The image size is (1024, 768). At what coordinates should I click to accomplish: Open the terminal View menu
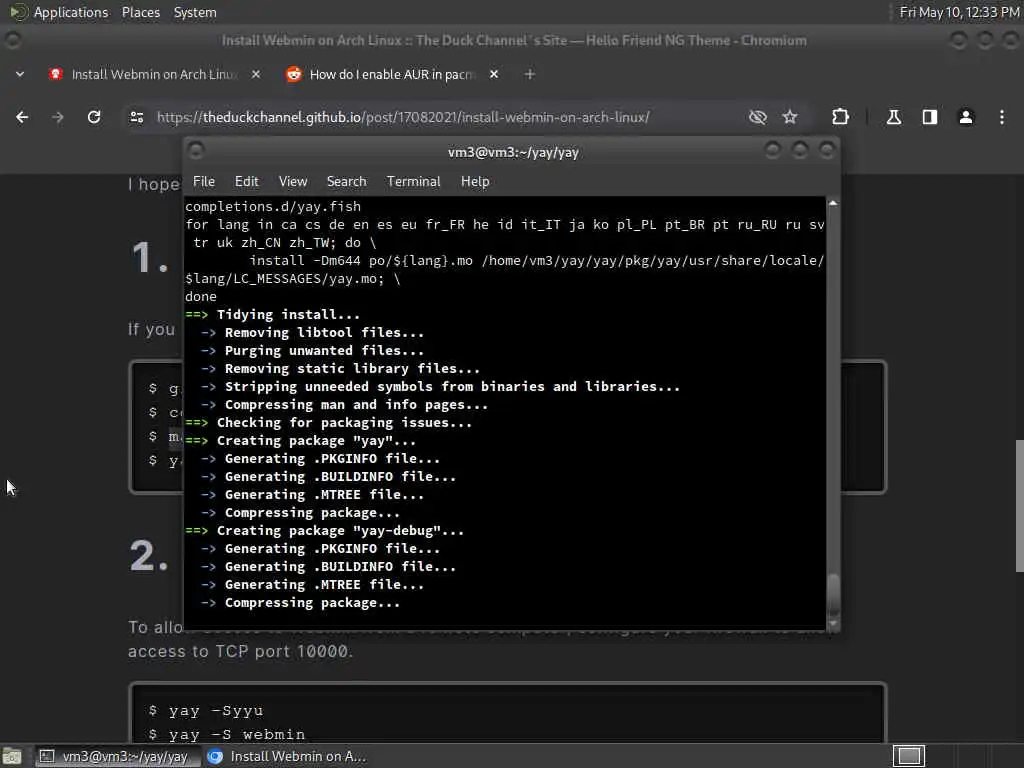click(x=293, y=182)
